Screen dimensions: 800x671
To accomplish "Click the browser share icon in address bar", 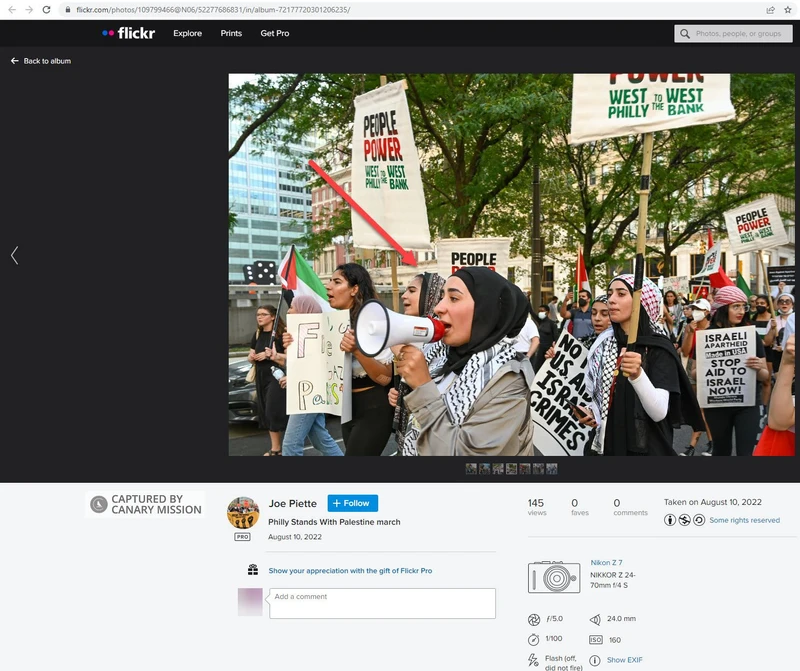I will point(770,9).
